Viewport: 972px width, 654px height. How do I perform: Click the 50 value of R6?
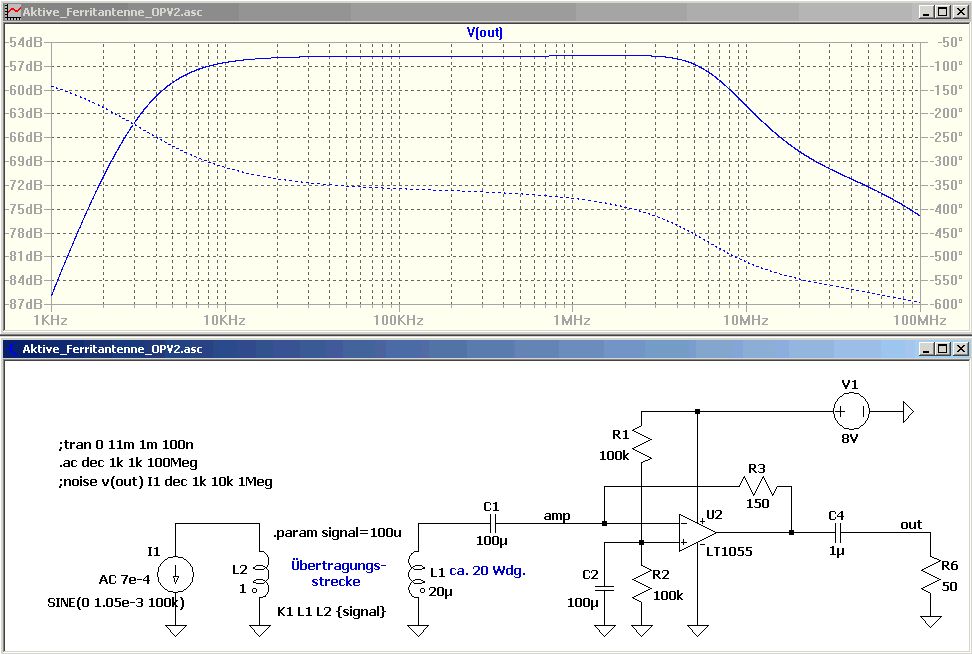tap(950, 586)
